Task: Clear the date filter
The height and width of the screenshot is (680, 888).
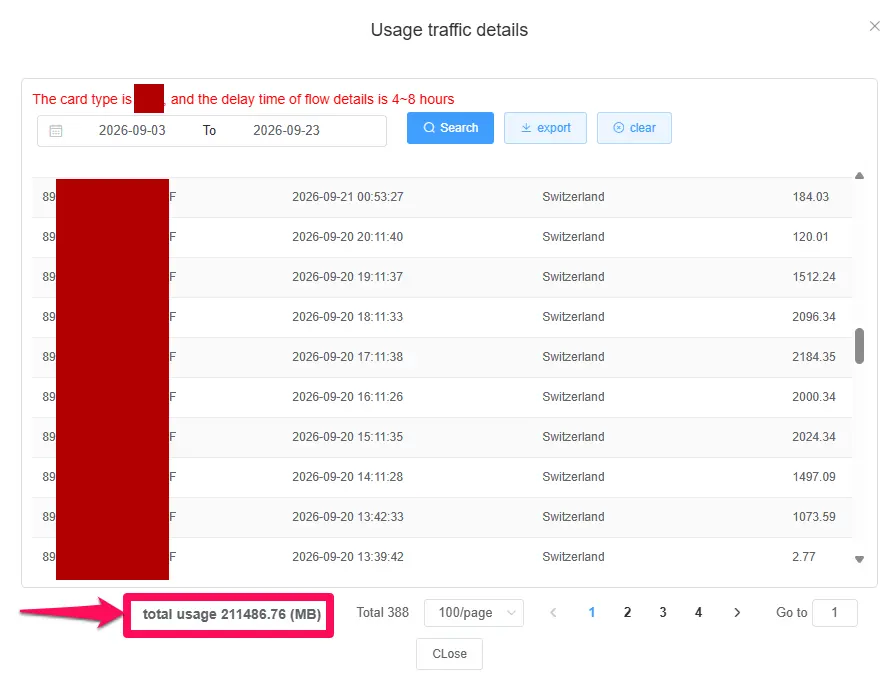Action: [x=634, y=128]
